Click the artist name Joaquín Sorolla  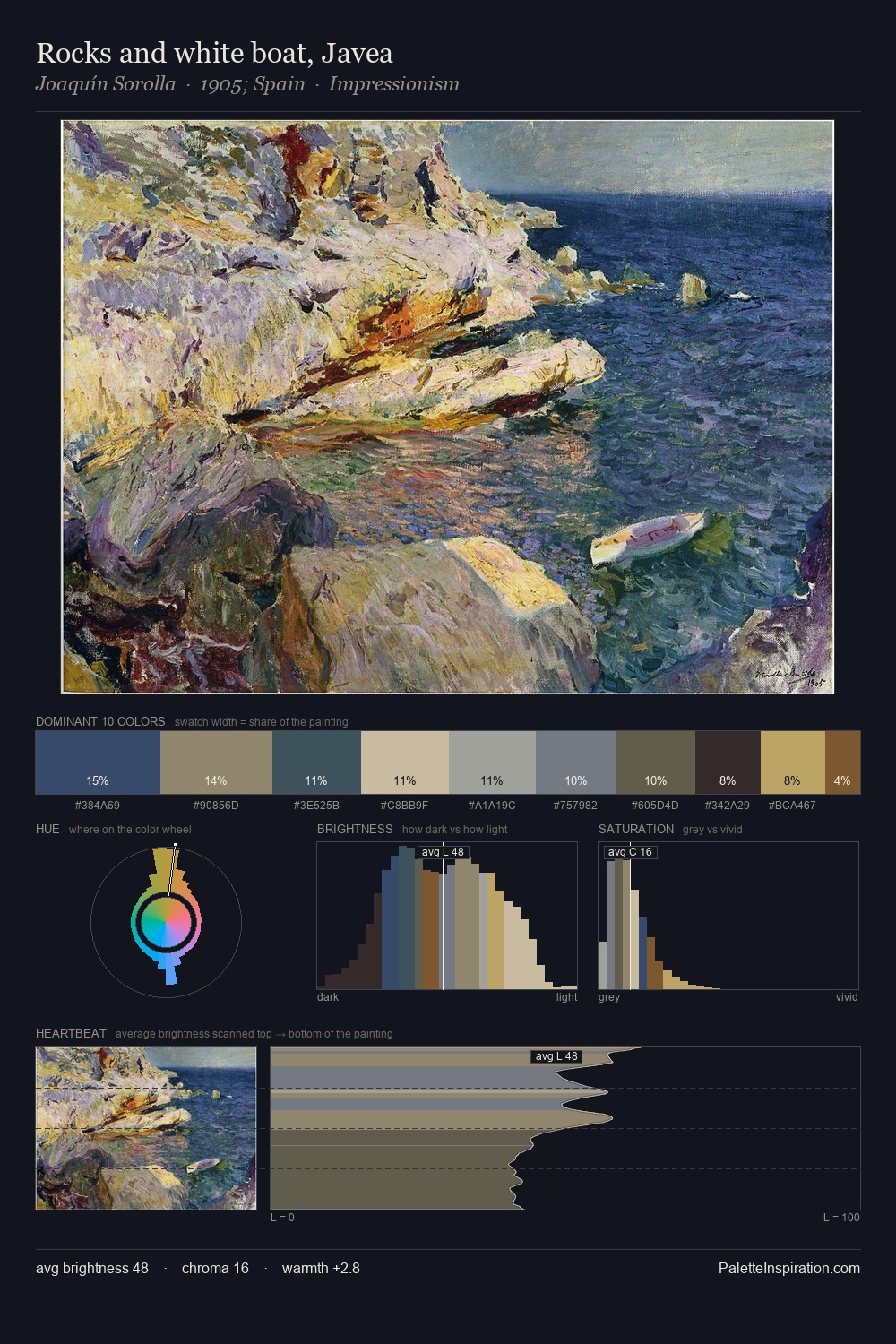click(106, 84)
